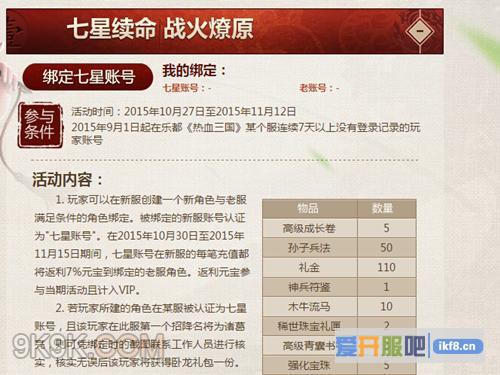Select the 高级成长卷 table cell
Viewport: 500px width, 375px height.
[x=310, y=228]
